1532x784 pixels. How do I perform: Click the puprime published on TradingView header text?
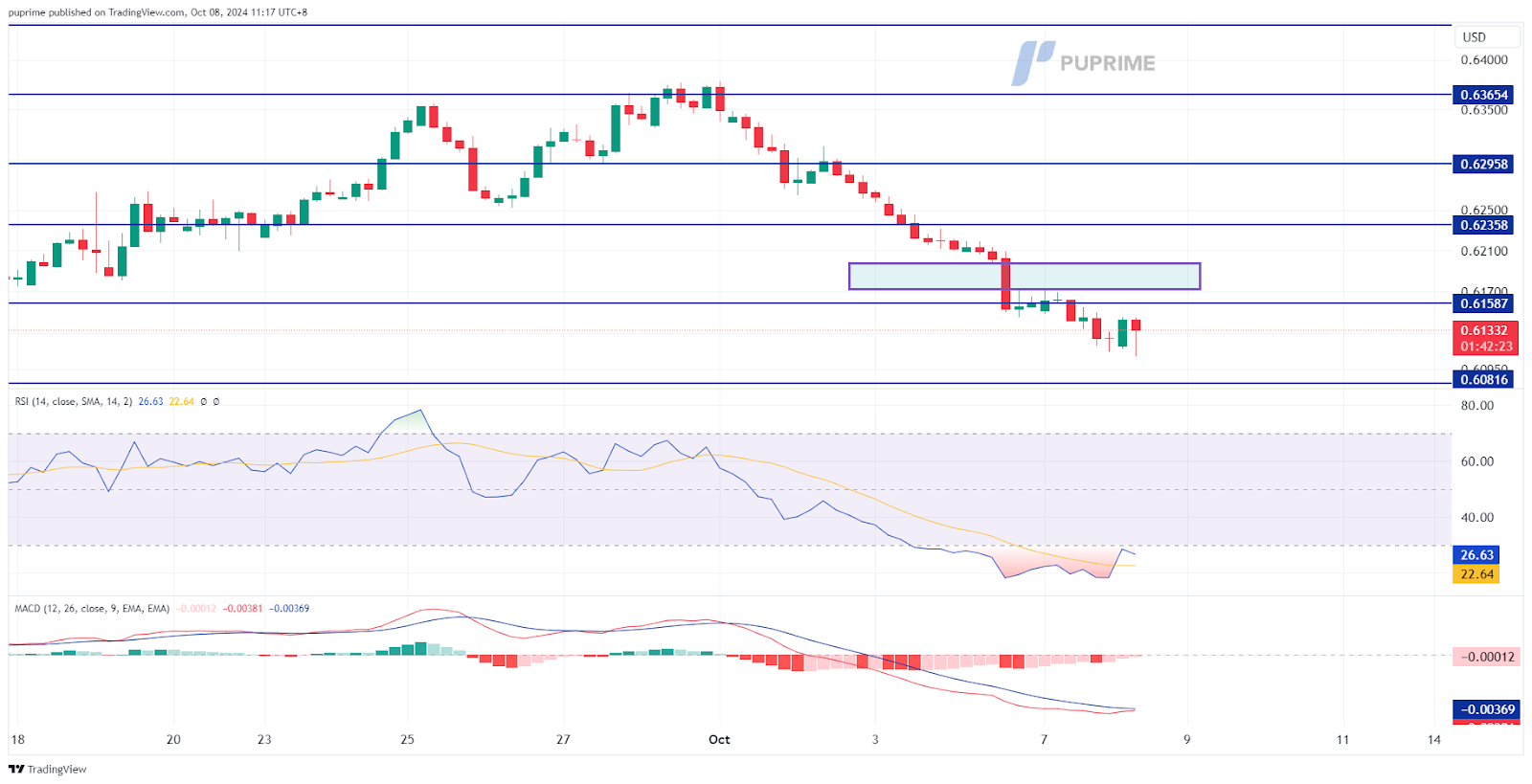pos(158,12)
